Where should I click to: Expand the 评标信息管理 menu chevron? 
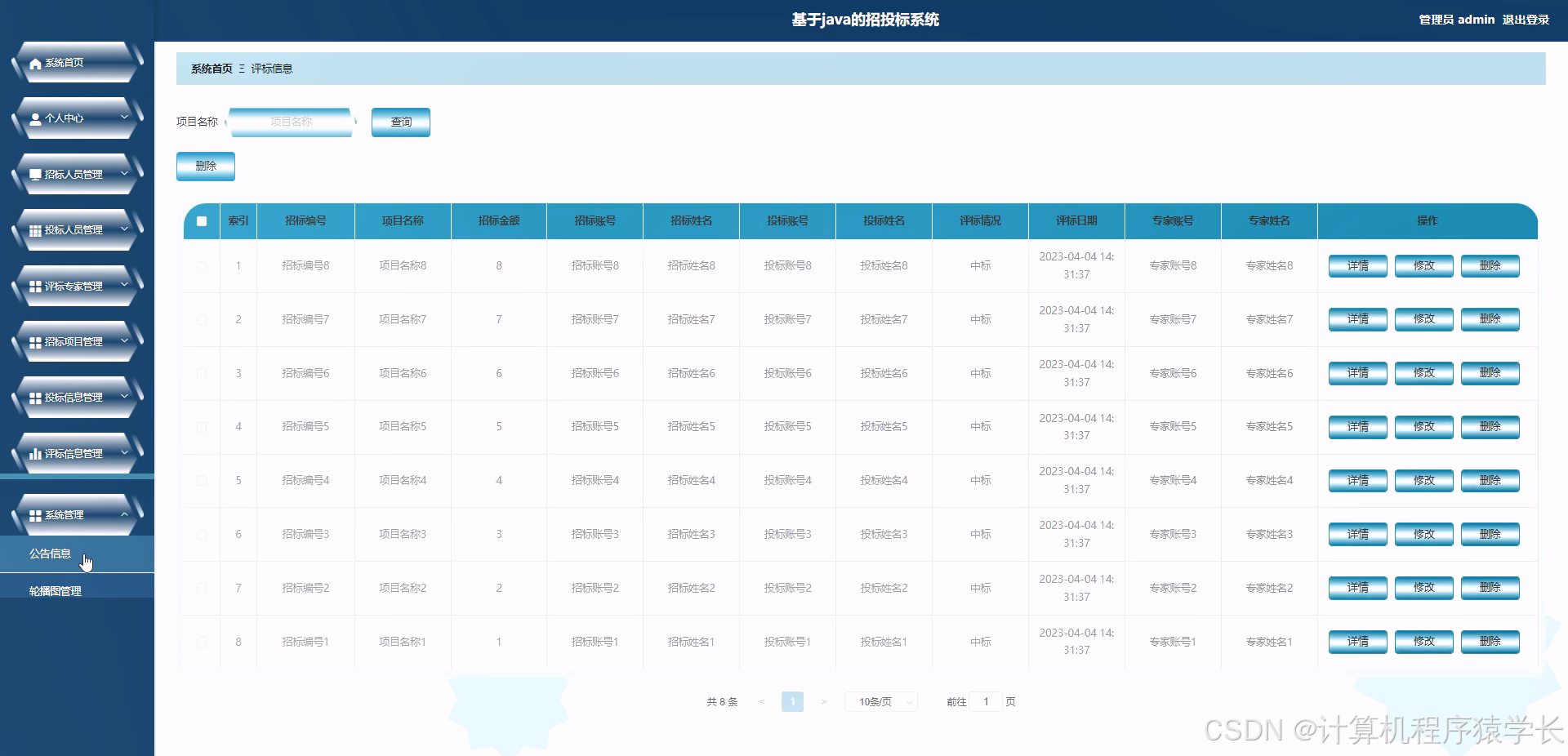coord(124,452)
